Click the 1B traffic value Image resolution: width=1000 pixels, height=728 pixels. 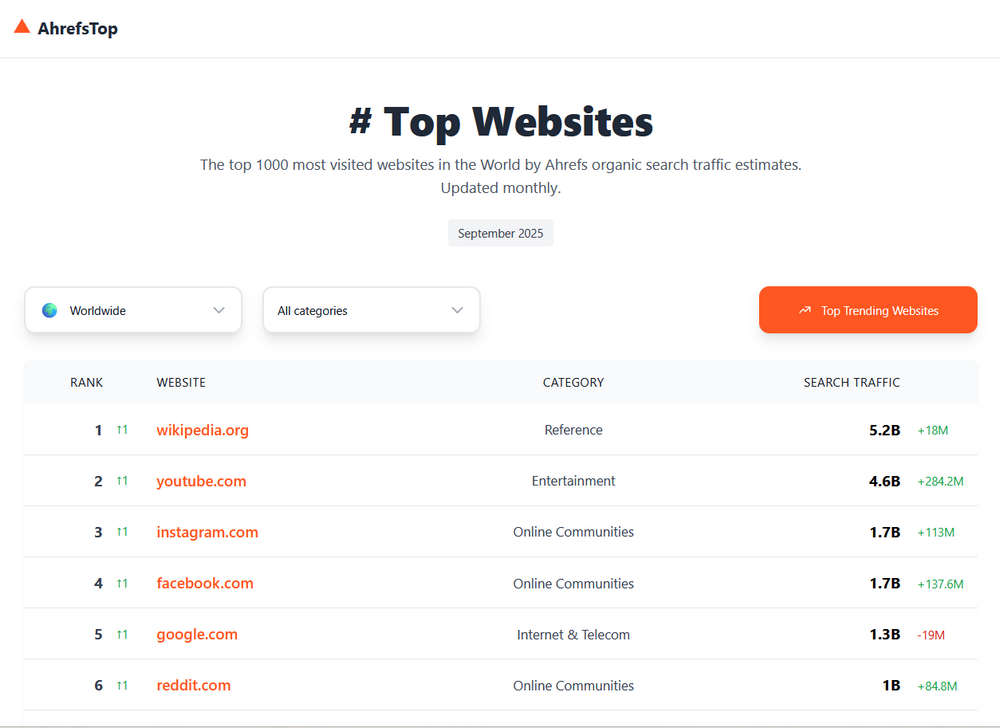click(x=891, y=685)
